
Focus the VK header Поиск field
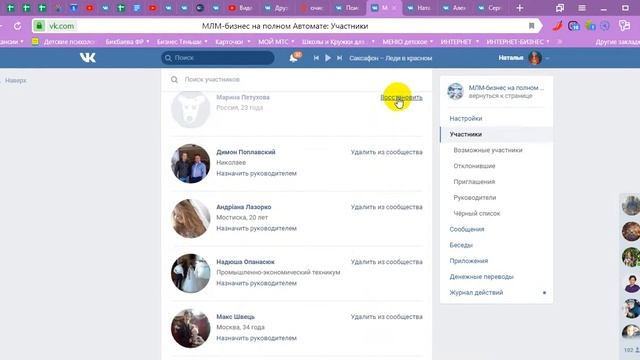tap(218, 58)
